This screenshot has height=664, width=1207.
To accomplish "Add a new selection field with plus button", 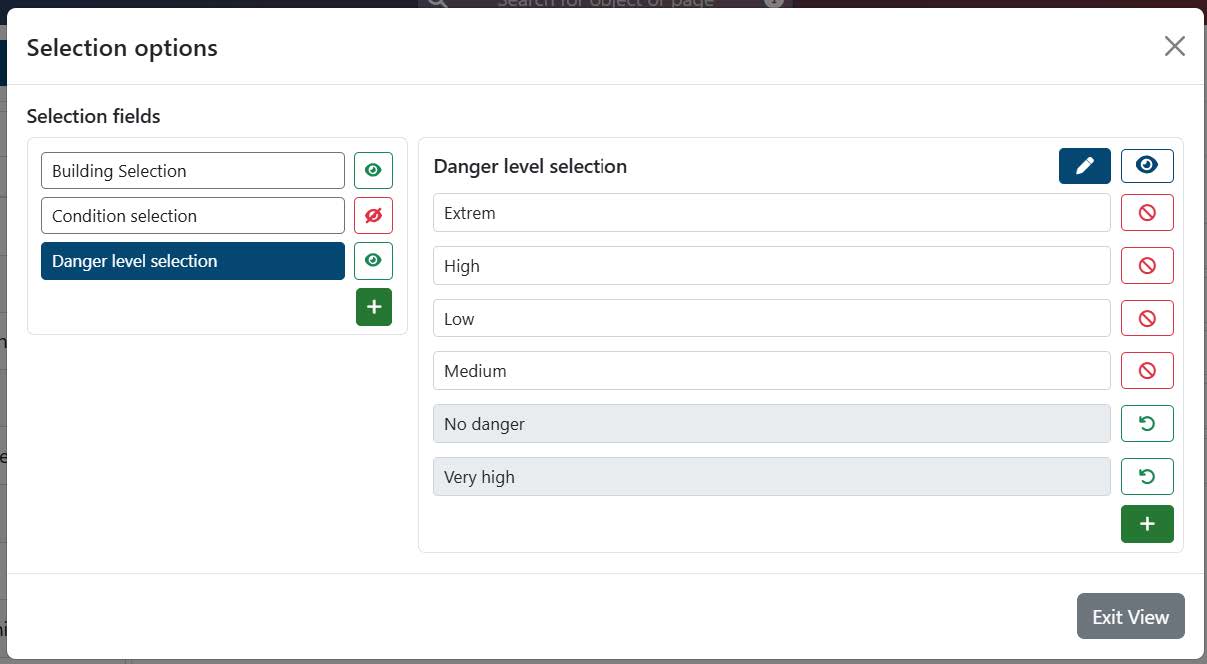I will [x=374, y=307].
